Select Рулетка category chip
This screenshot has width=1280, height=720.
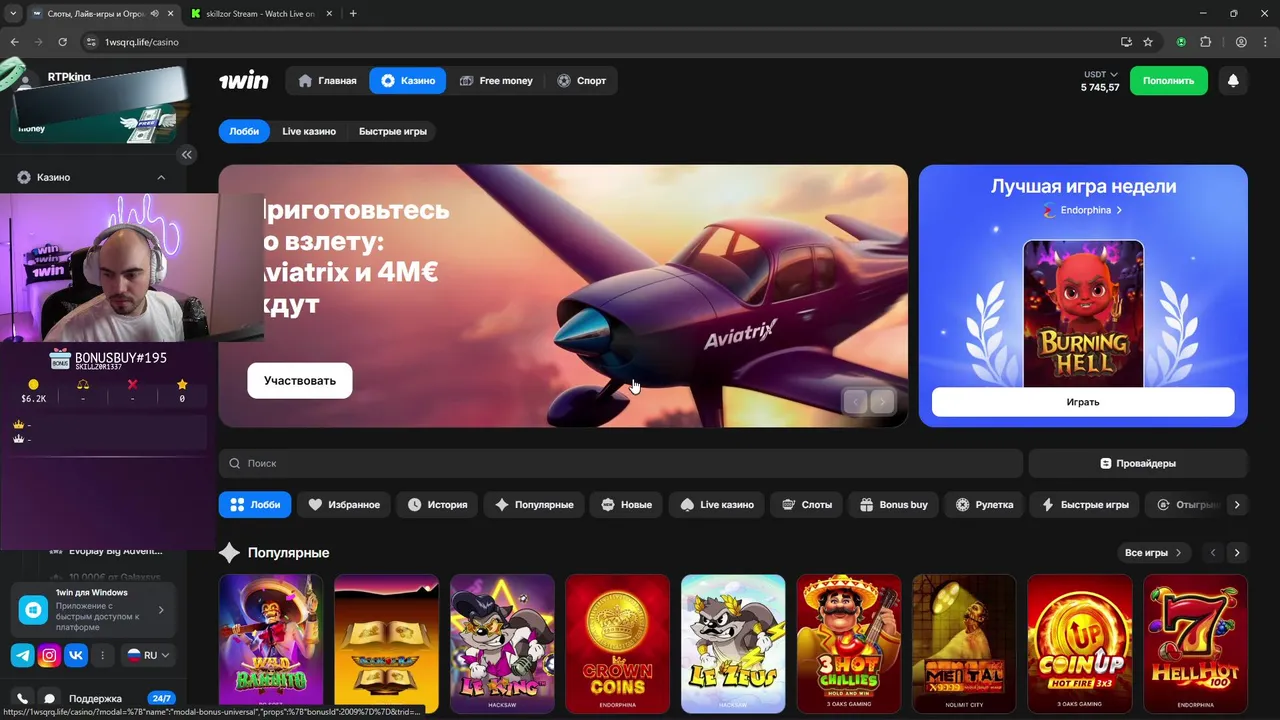[x=984, y=505]
